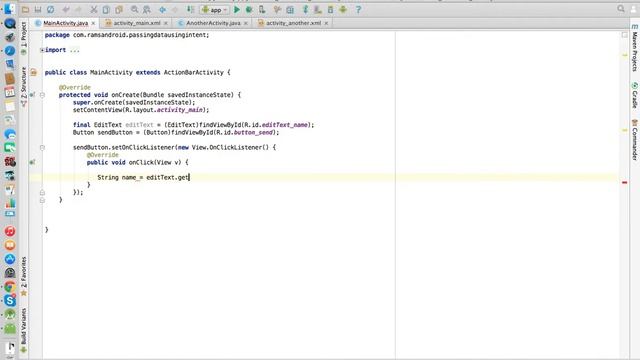Click the Attach debugger icon

click(x=262, y=9)
